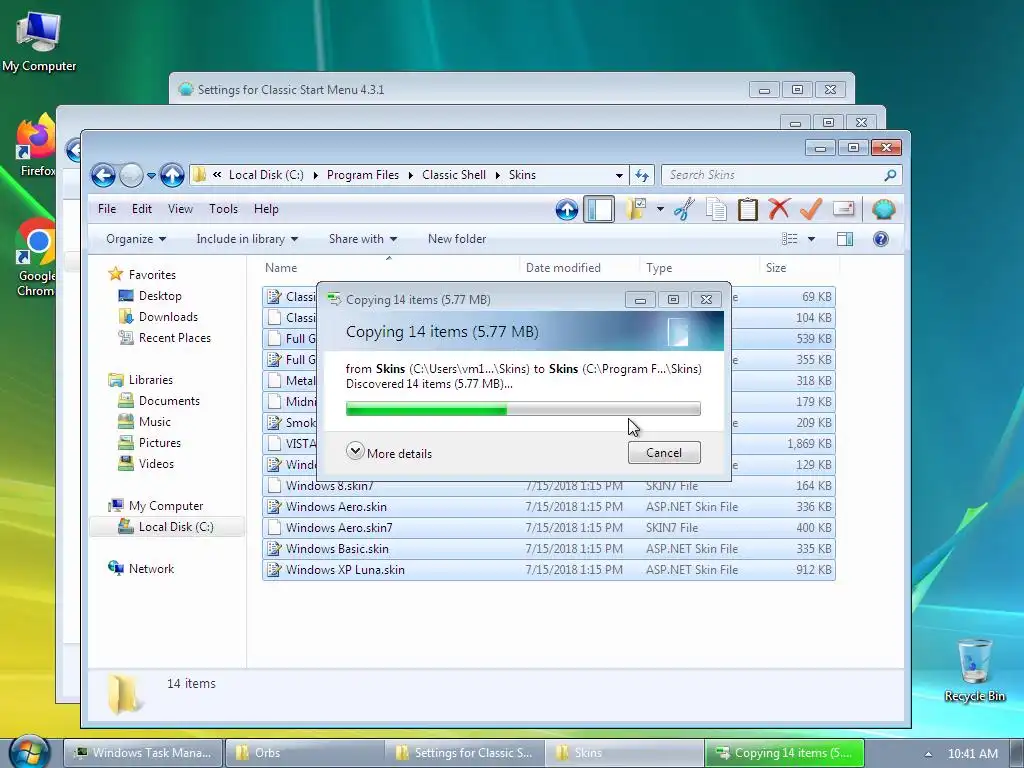Select Videos library
Viewport: 1024px width, 768px height.
coord(156,464)
